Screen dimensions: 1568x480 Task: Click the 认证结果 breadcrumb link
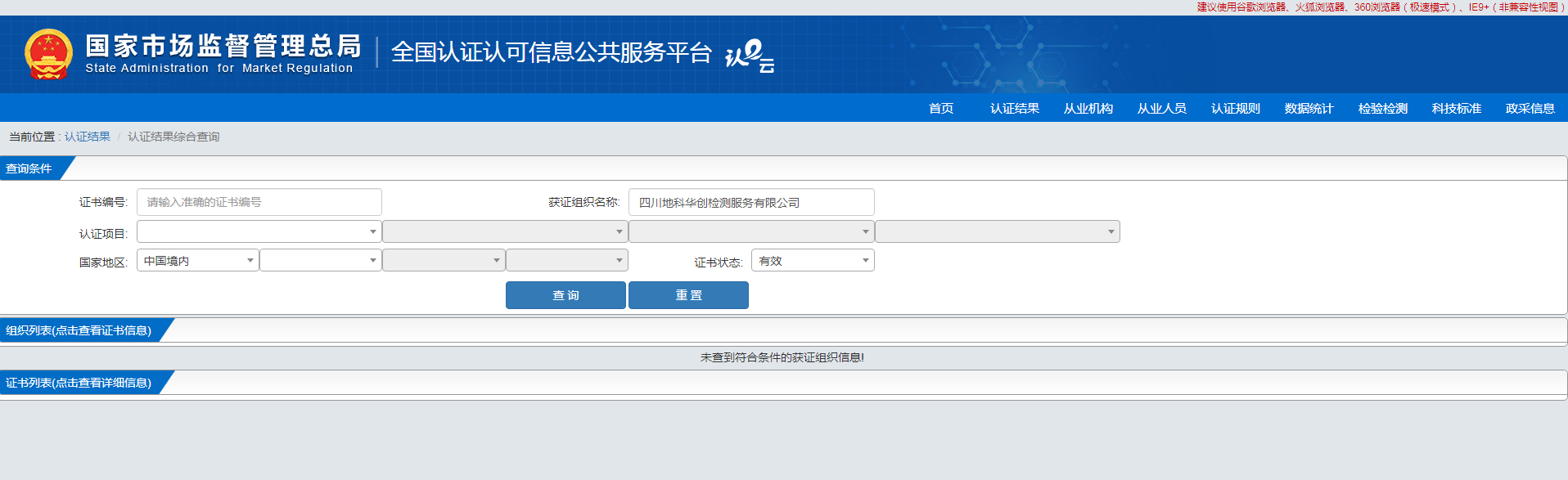tap(88, 137)
